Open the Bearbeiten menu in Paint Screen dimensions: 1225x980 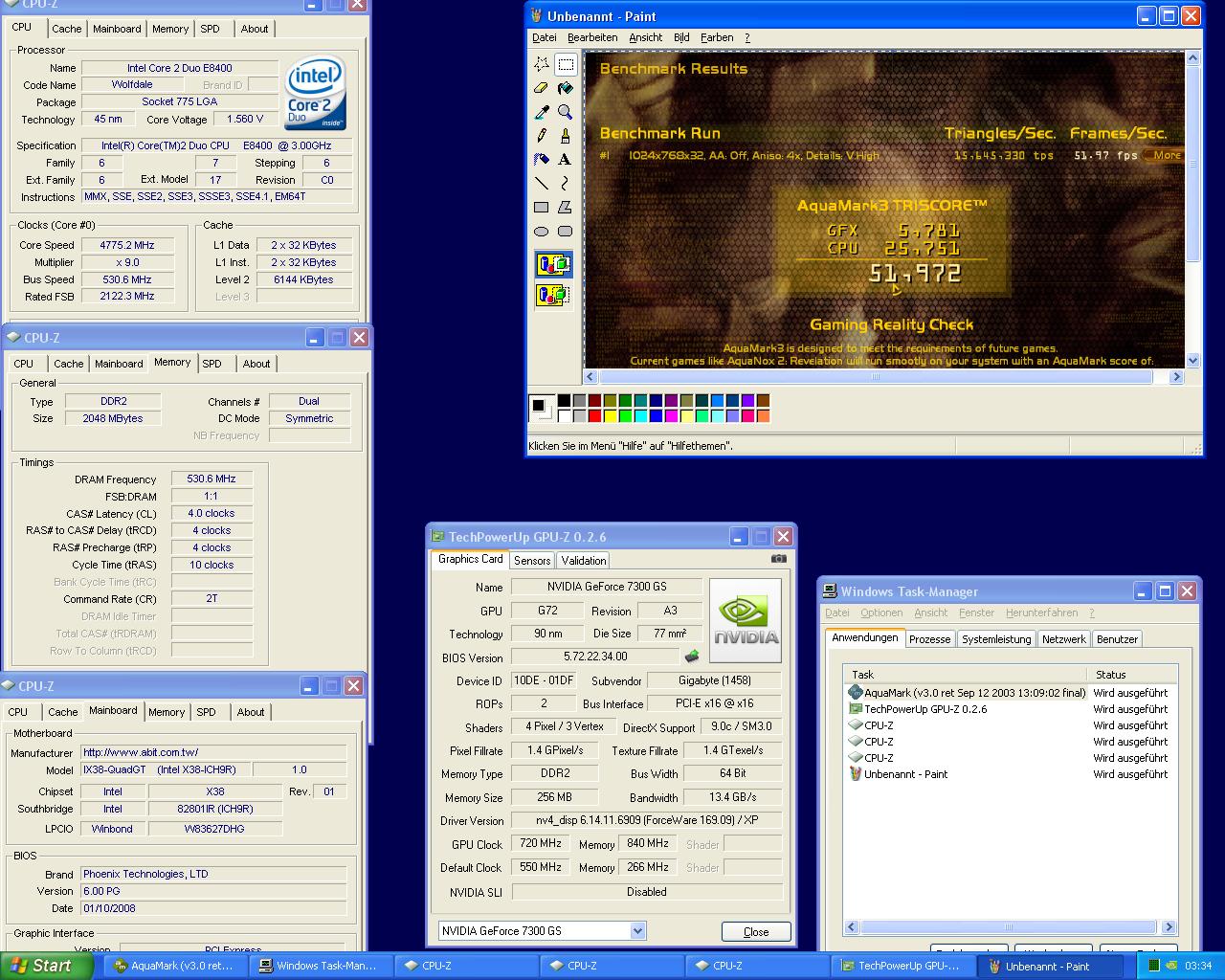coord(592,38)
